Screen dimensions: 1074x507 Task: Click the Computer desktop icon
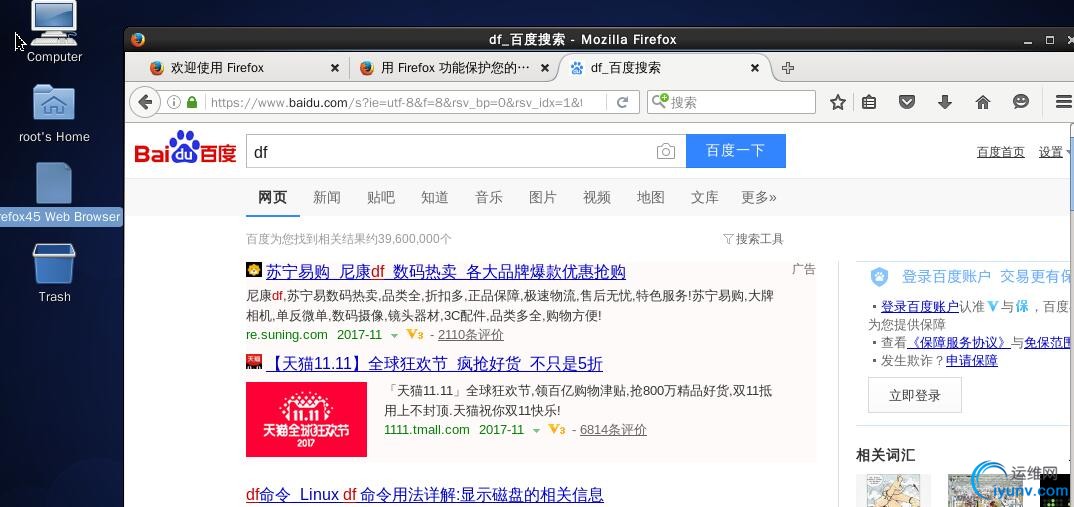[53, 23]
